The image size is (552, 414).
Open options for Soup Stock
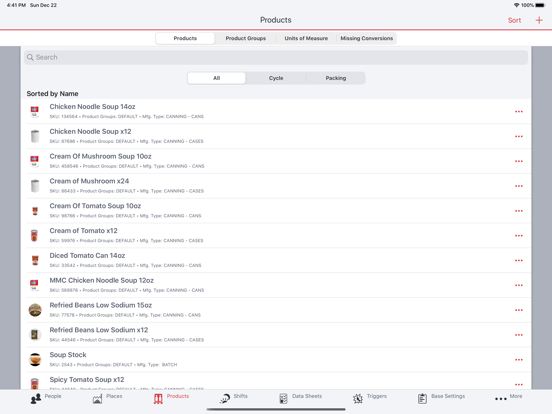click(x=519, y=360)
